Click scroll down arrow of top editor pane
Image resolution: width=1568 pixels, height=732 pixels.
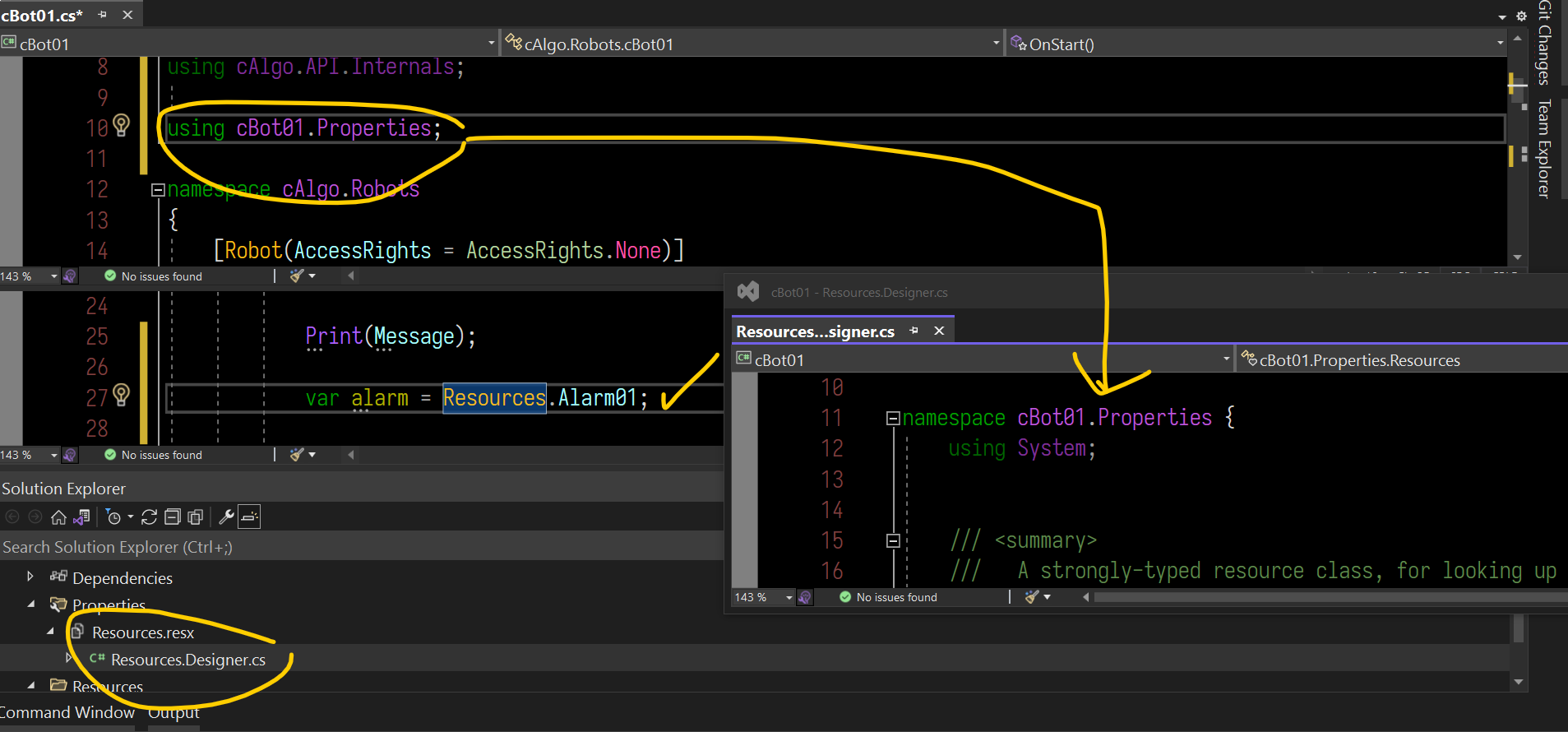point(1517,257)
